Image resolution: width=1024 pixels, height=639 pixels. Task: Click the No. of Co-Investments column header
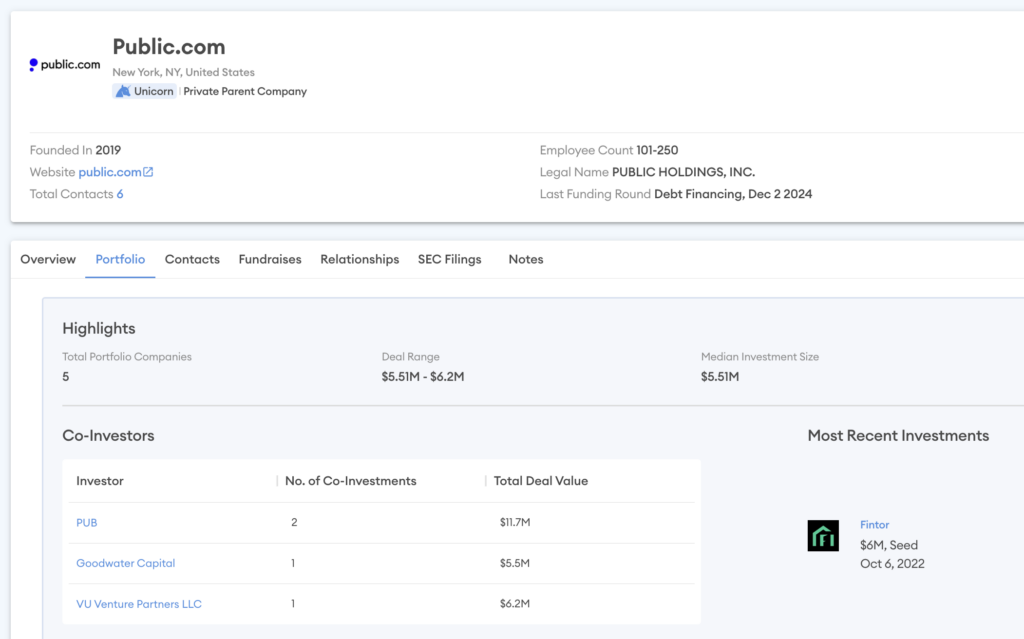(351, 481)
